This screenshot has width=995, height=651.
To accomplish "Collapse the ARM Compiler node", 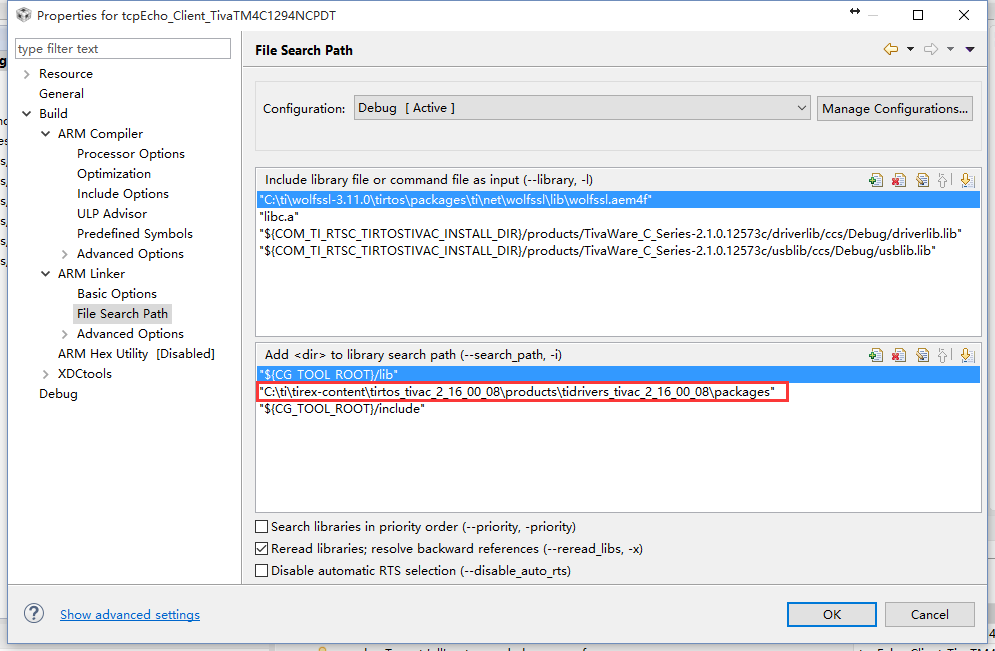I will (46, 134).
